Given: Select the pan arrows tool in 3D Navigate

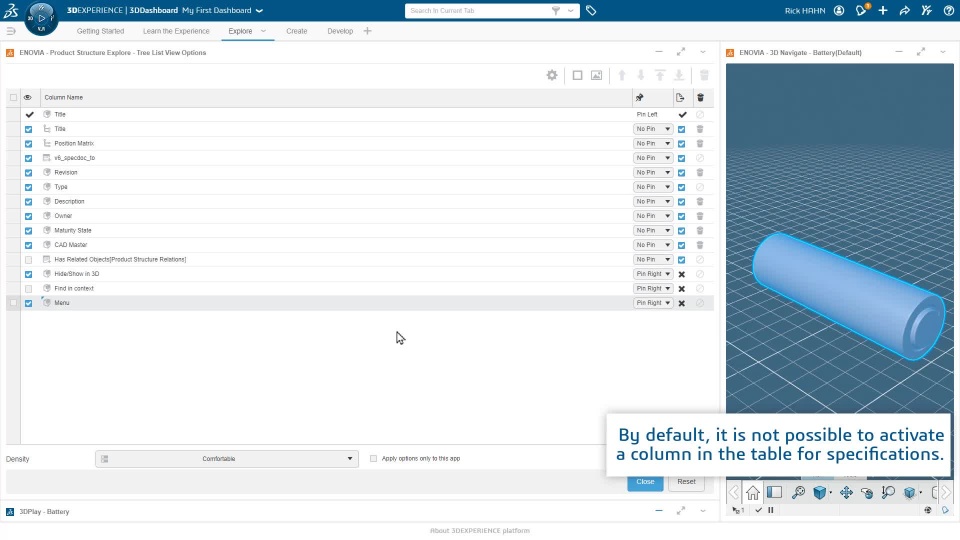Looking at the screenshot, I should 846,492.
